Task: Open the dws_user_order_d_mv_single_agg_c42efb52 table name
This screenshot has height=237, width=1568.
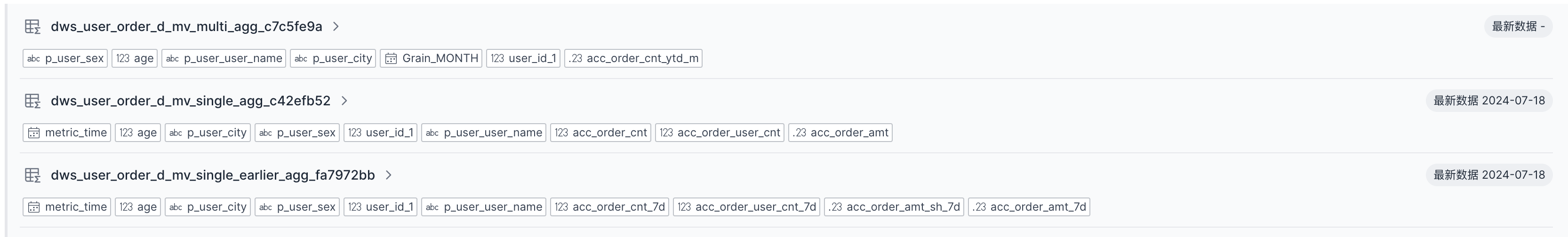Action: [191, 101]
